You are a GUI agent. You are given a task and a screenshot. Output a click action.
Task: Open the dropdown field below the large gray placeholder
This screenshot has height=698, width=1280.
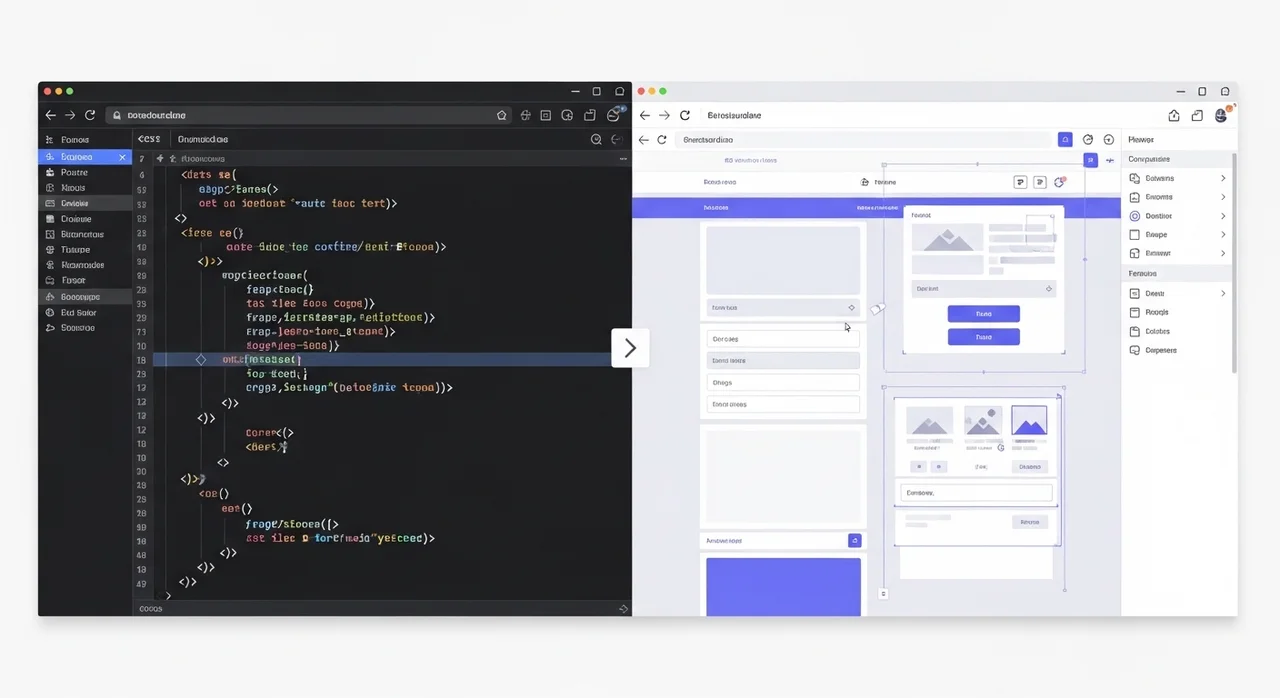point(782,308)
